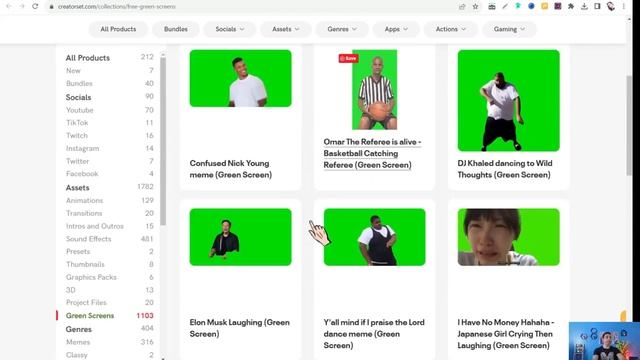This screenshot has height=360, width=640.
Task: Select the Genres sidebar heading
Action: (79, 329)
